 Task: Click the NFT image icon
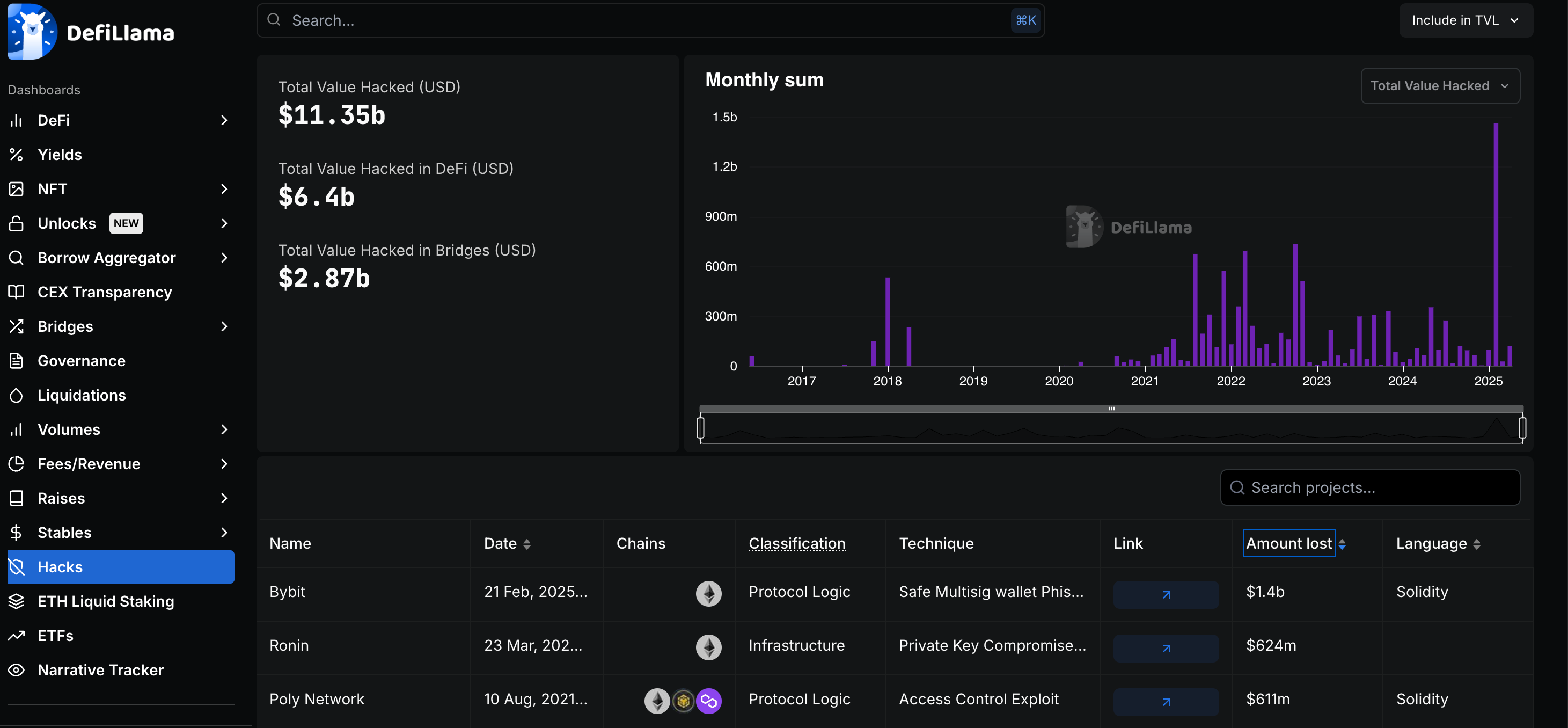click(17, 189)
